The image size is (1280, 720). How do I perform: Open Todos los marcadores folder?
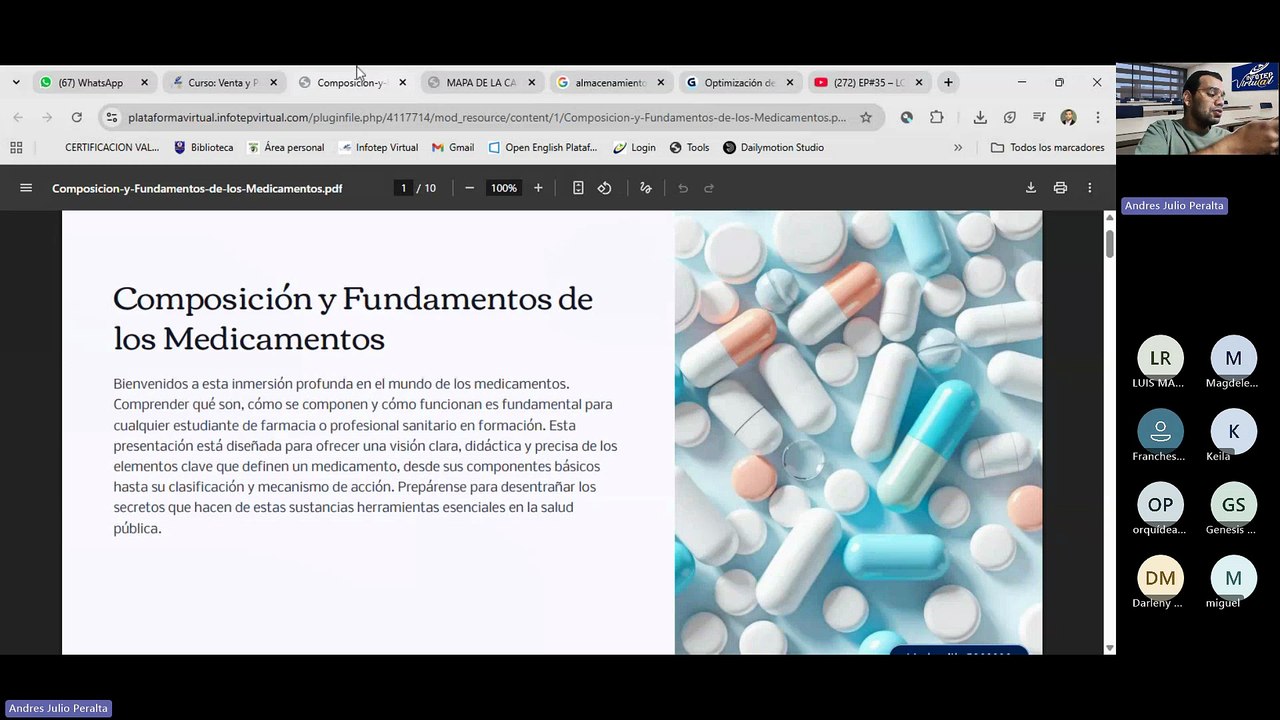point(1048,147)
